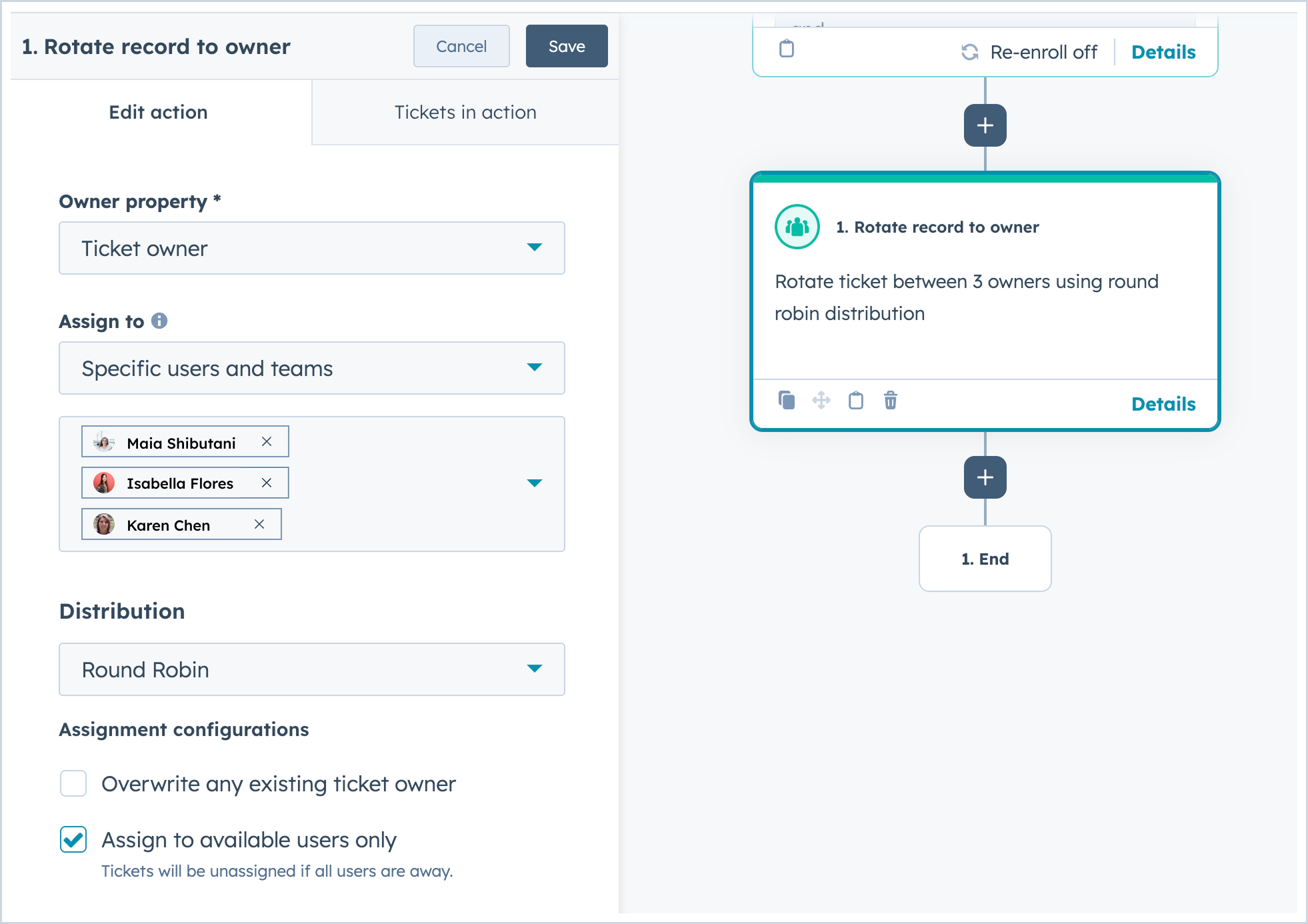Switch to Tickets in action tab
The image size is (1308, 924).
tap(465, 112)
